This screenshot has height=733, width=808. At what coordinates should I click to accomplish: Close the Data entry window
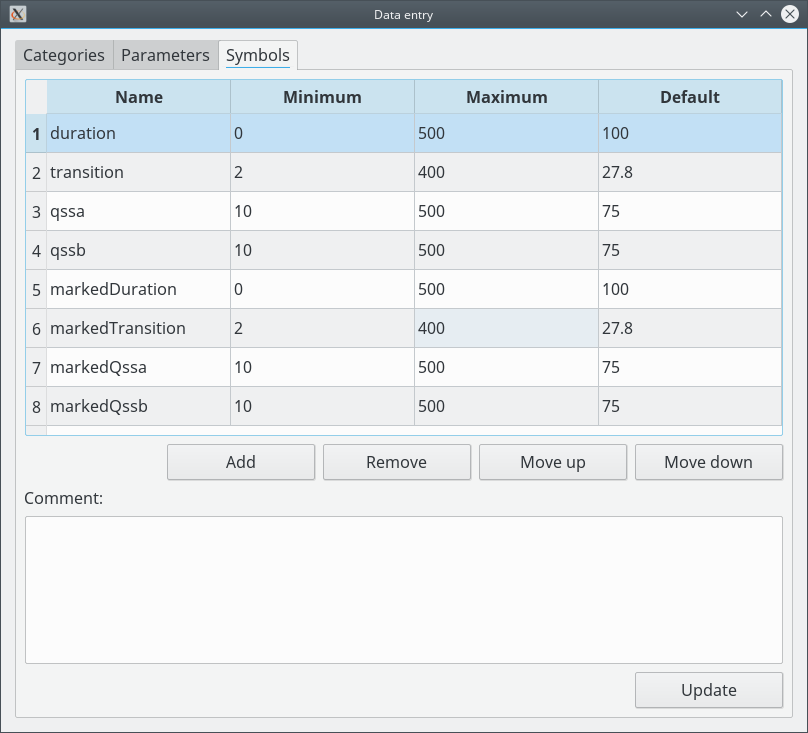click(789, 14)
